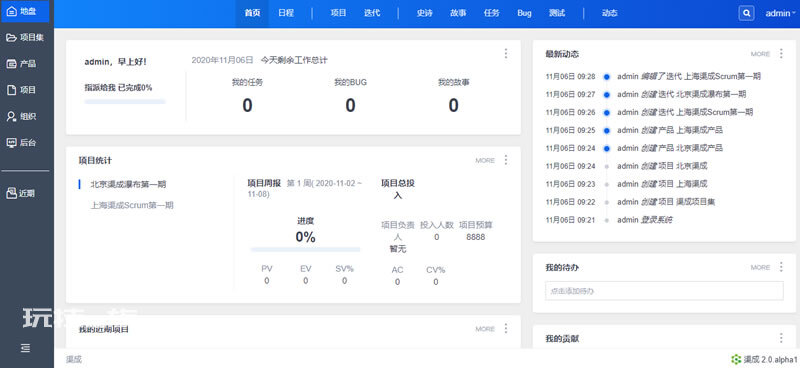Open the 组织 person icon in sidebar
800x368 pixels.
(x=11, y=116)
